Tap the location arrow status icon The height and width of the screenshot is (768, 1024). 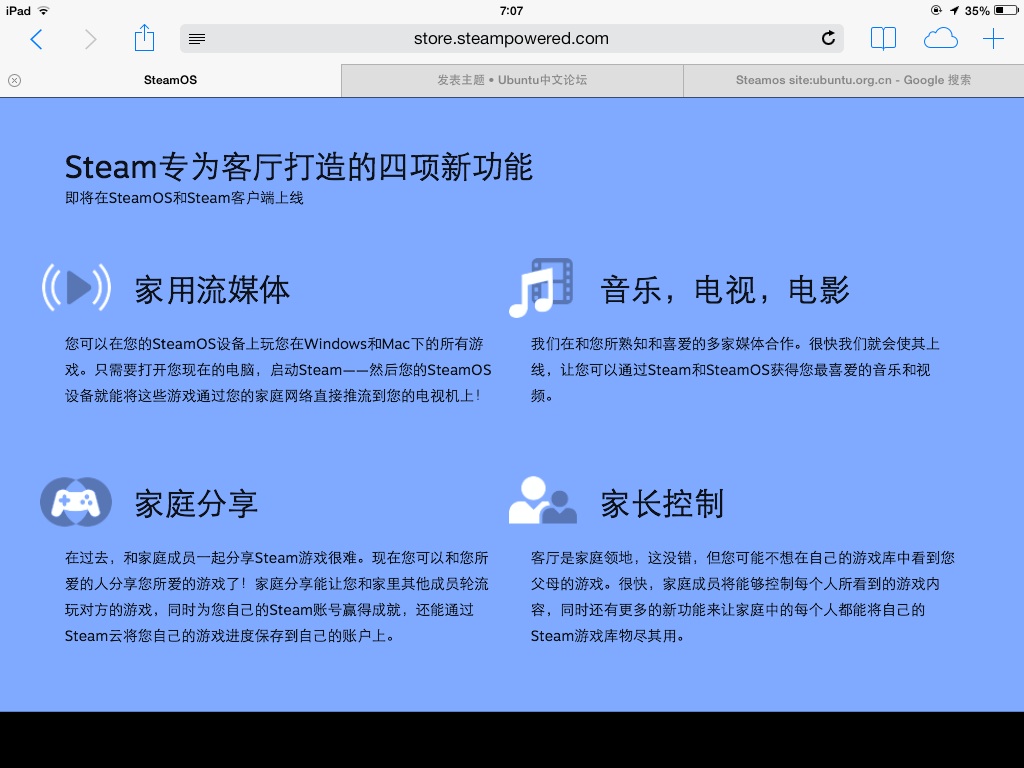(954, 10)
